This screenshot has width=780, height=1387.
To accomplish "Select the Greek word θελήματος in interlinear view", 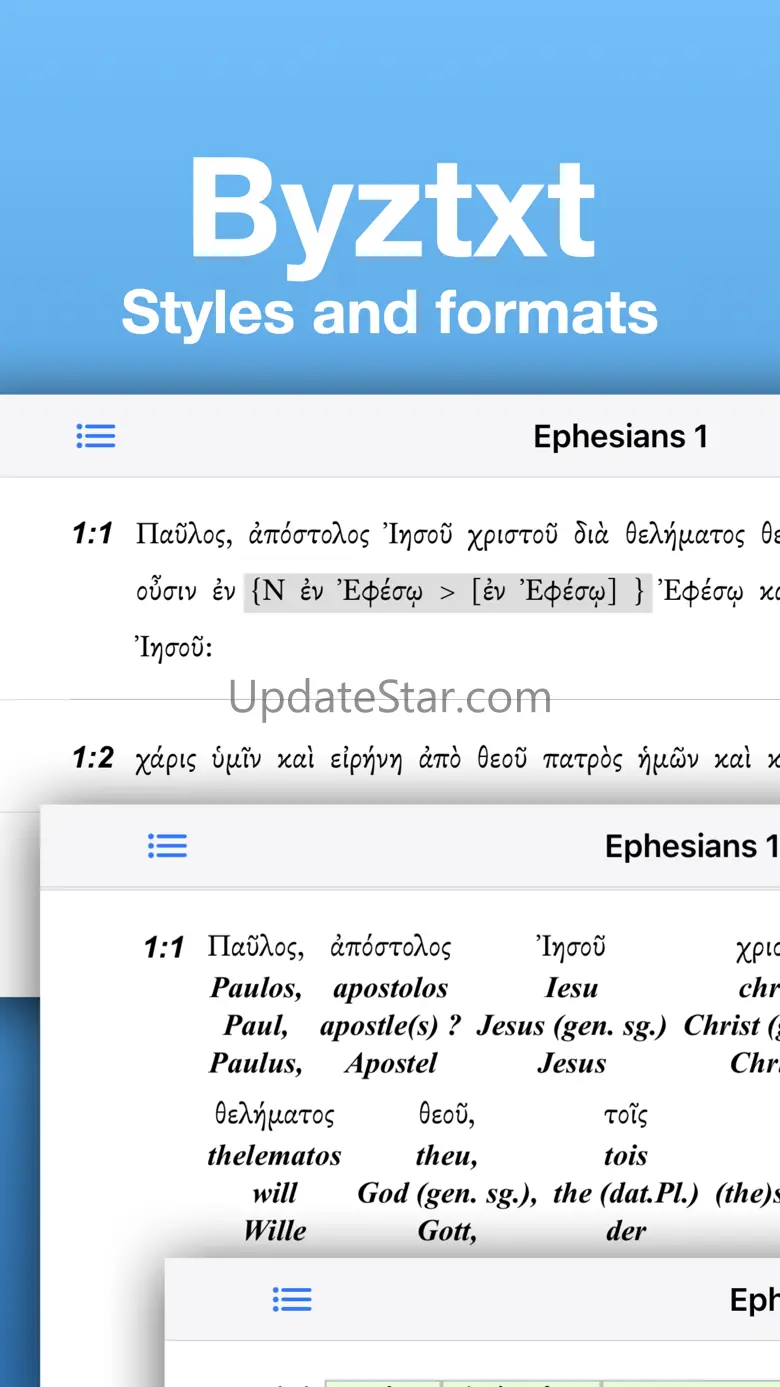I will [x=274, y=1114].
